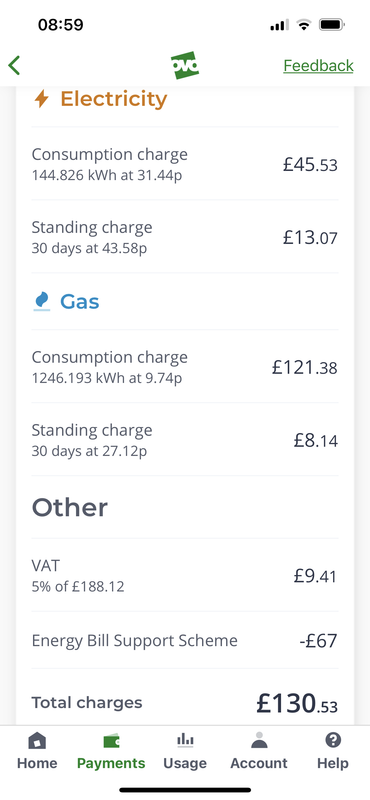This screenshot has height=800, width=370.
Task: Tap the Energy Bill Support Scheme row
Action: coord(185,640)
